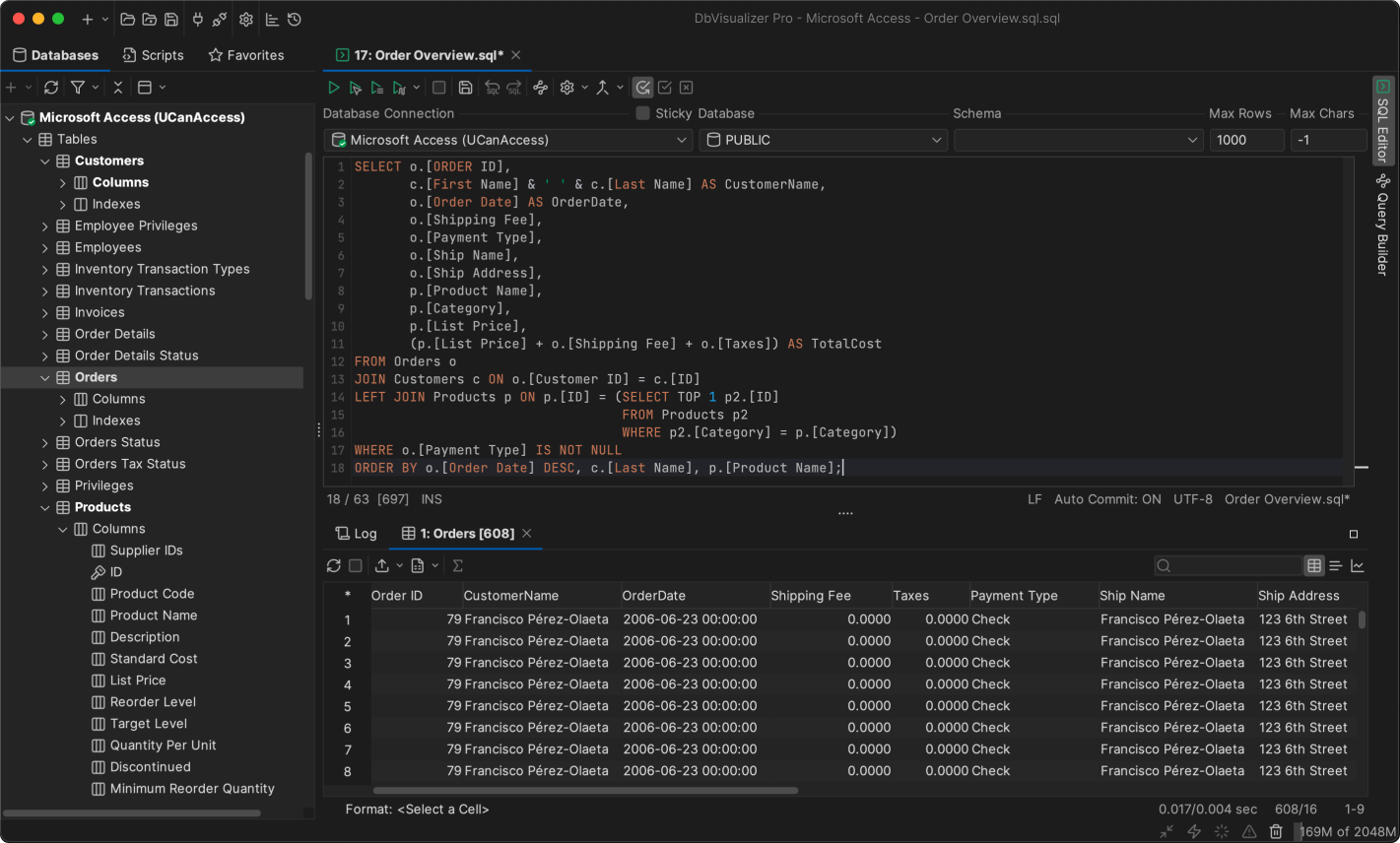The width and height of the screenshot is (1400, 843).
Task: Maximize the result panel with square icon
Action: (x=1354, y=534)
